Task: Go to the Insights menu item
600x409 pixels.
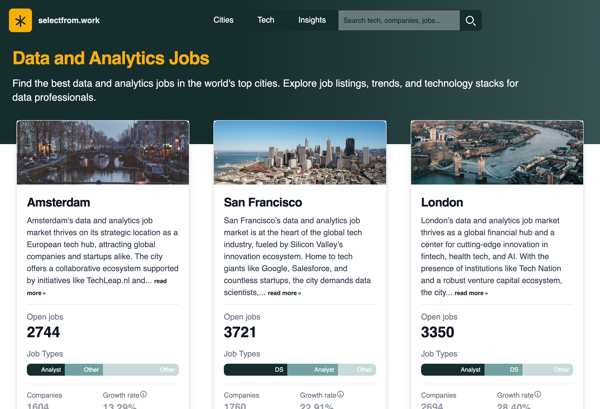Action: [311, 20]
